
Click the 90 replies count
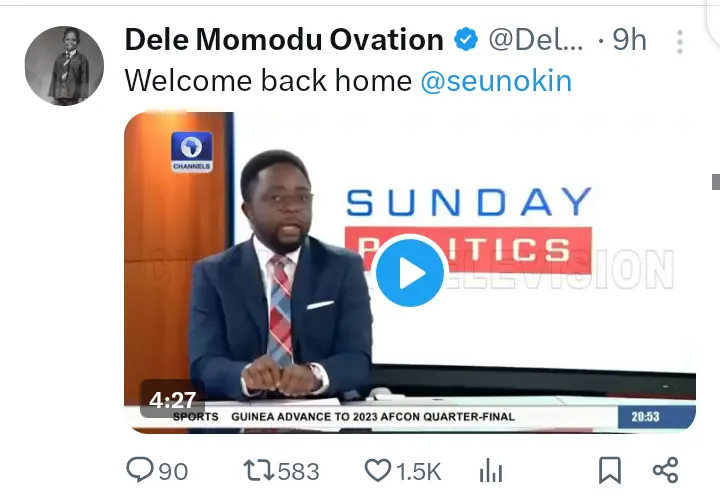point(173,471)
